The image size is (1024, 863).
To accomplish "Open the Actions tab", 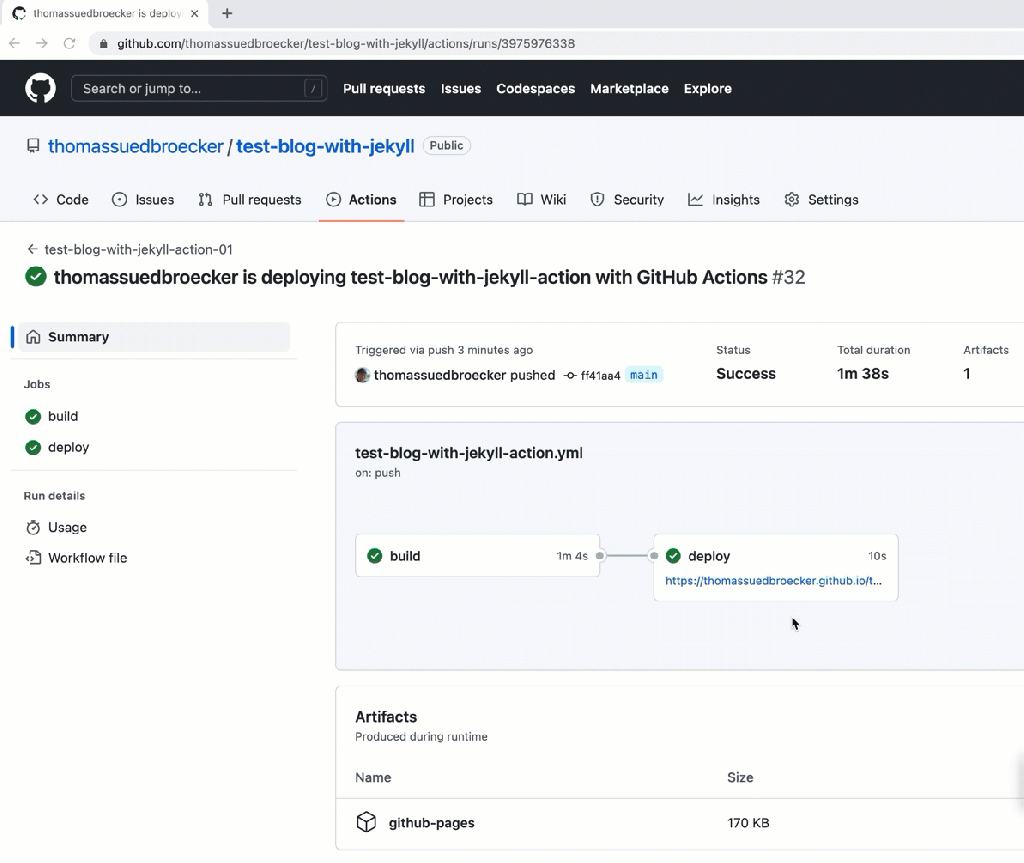I will [361, 200].
